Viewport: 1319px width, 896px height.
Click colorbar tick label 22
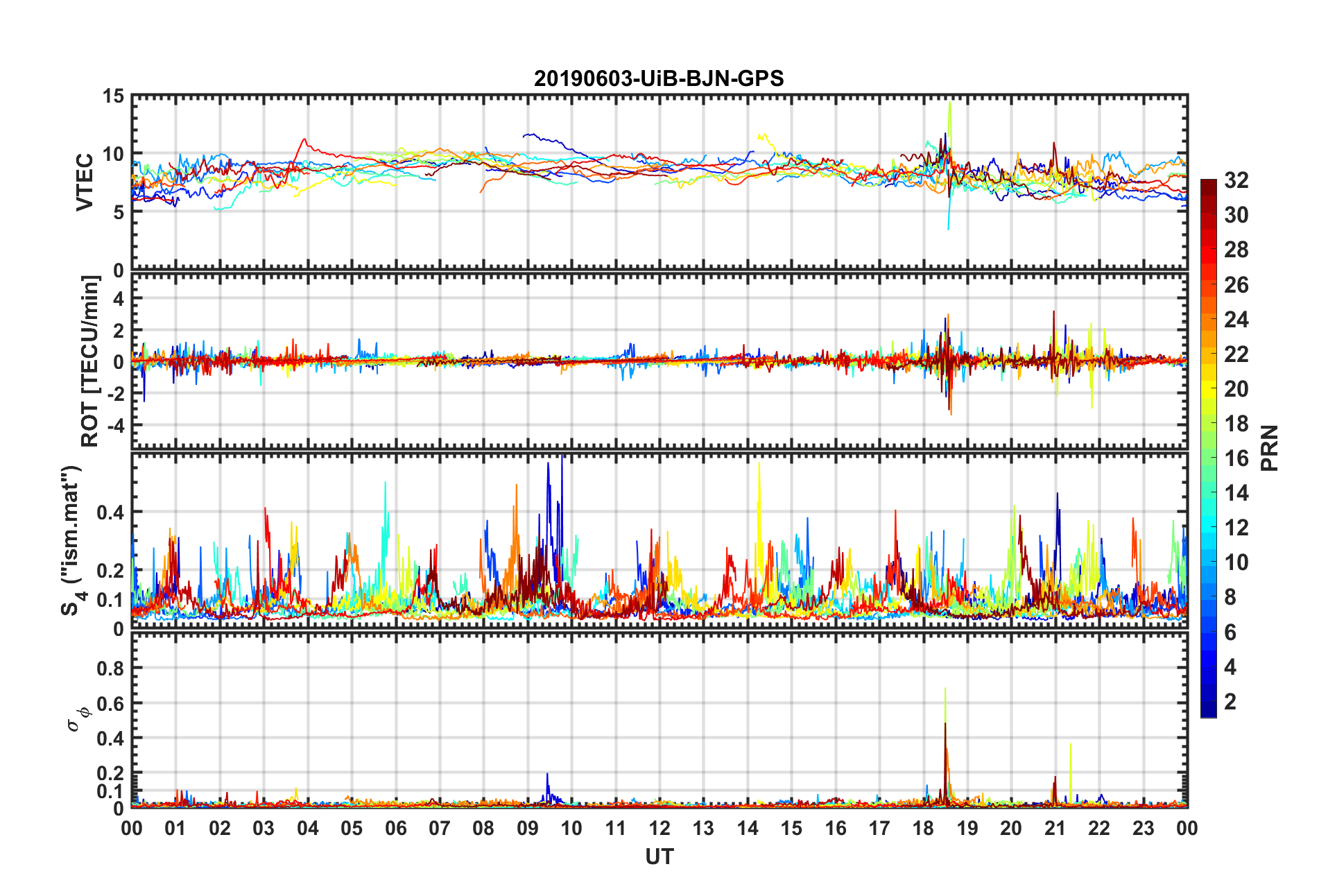pyautogui.click(x=1236, y=354)
